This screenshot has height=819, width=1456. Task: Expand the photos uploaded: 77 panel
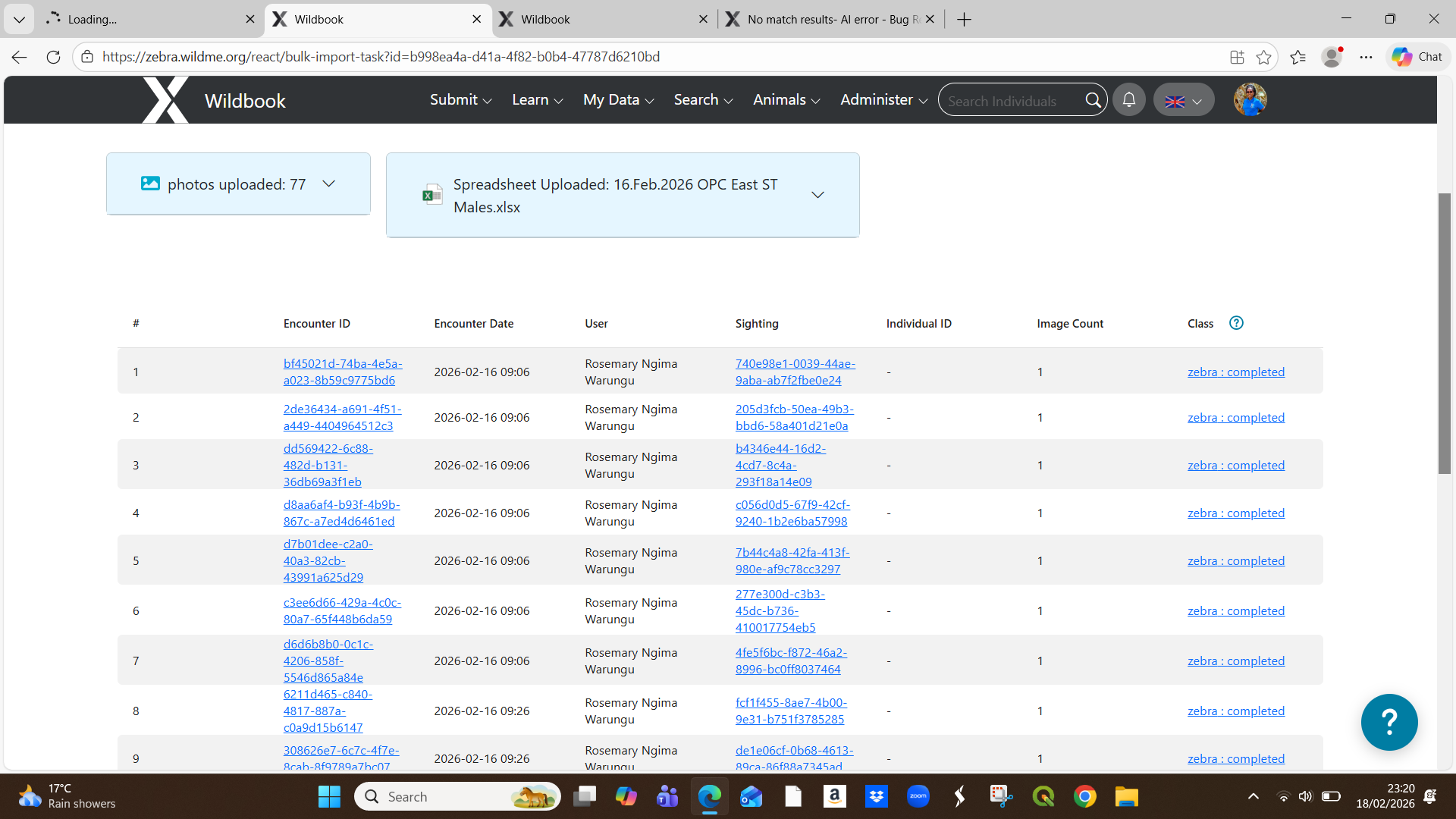click(x=238, y=184)
